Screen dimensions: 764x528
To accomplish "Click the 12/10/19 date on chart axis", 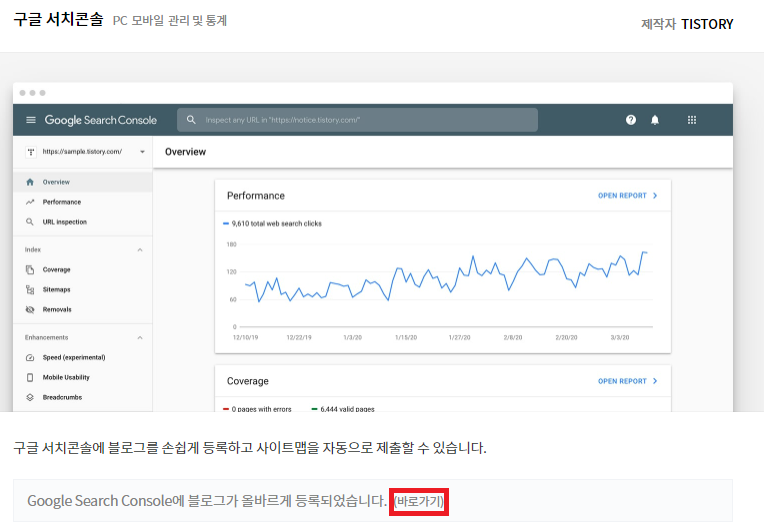I will pos(246,338).
